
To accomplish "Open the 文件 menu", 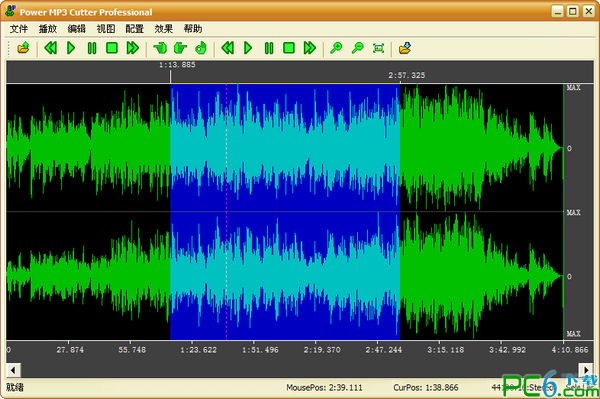I will pos(18,29).
